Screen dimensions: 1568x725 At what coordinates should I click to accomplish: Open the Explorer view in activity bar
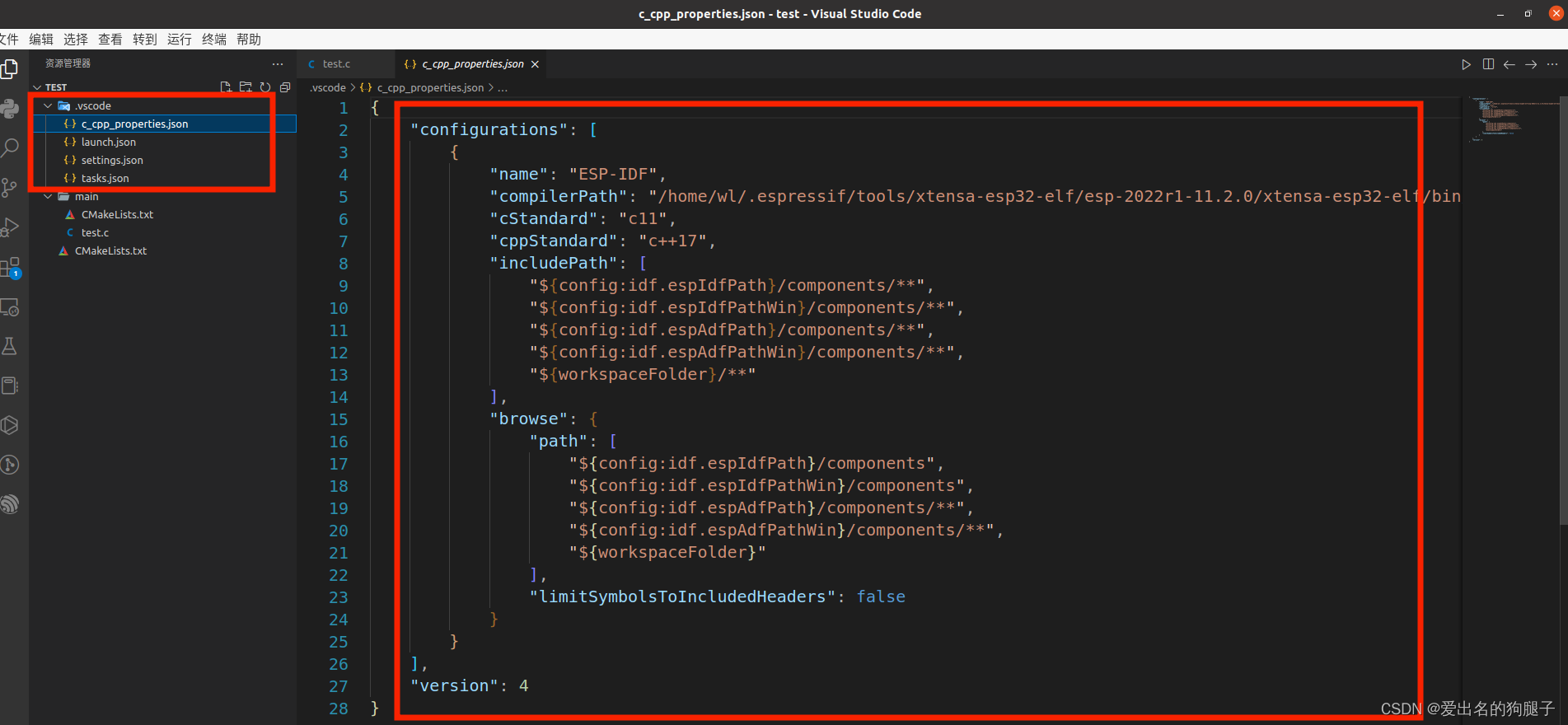9,69
